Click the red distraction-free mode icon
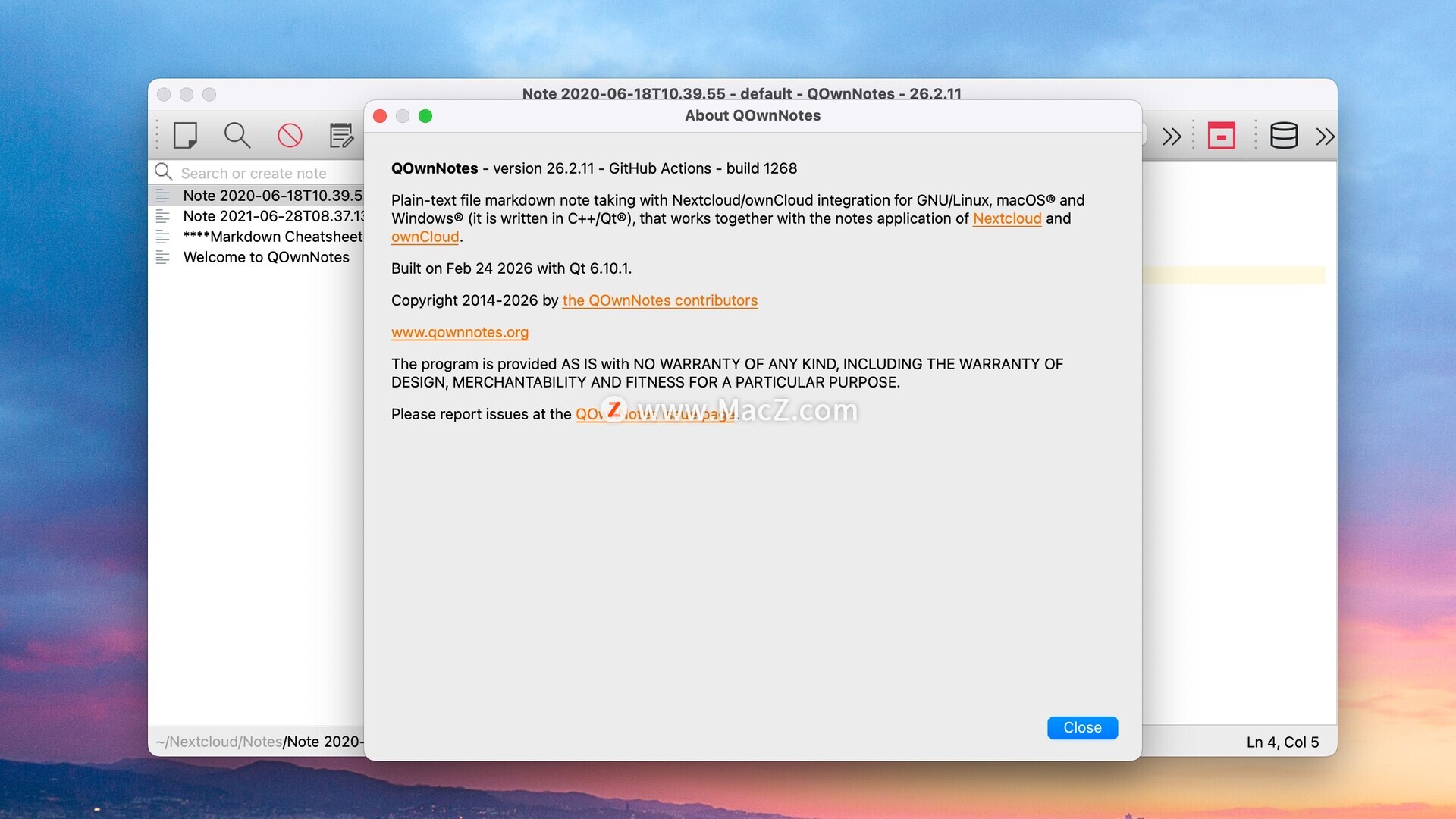 coord(1221,136)
